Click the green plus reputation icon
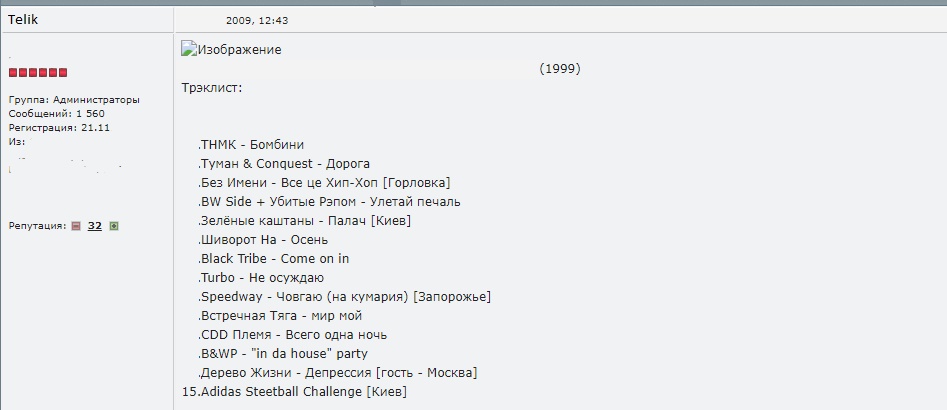 114,226
